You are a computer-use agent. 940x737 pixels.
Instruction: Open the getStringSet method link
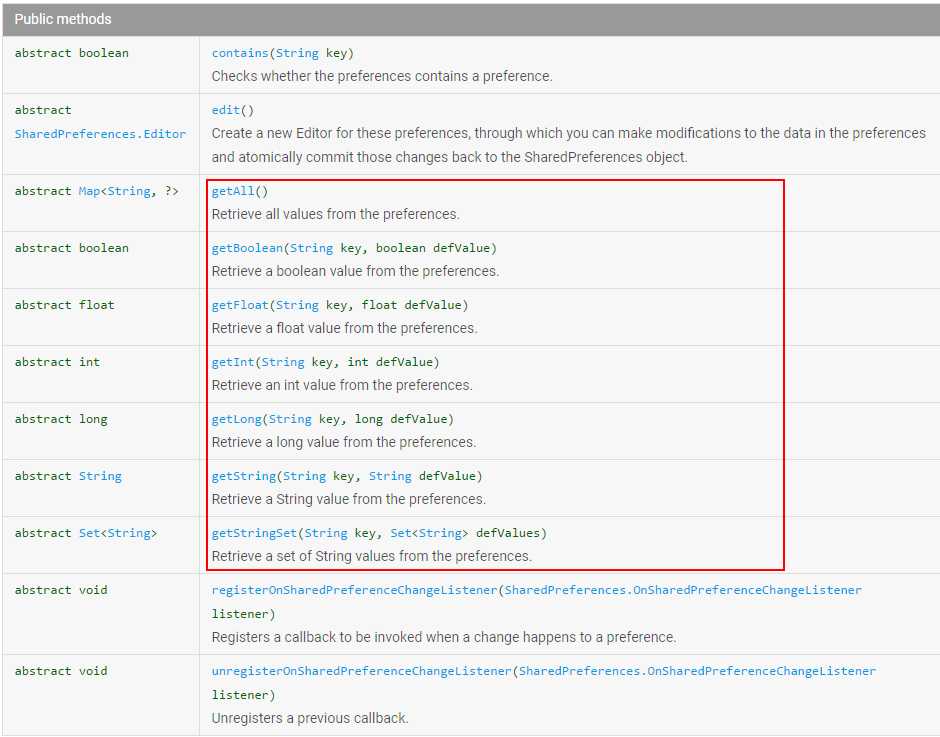pyautogui.click(x=254, y=533)
